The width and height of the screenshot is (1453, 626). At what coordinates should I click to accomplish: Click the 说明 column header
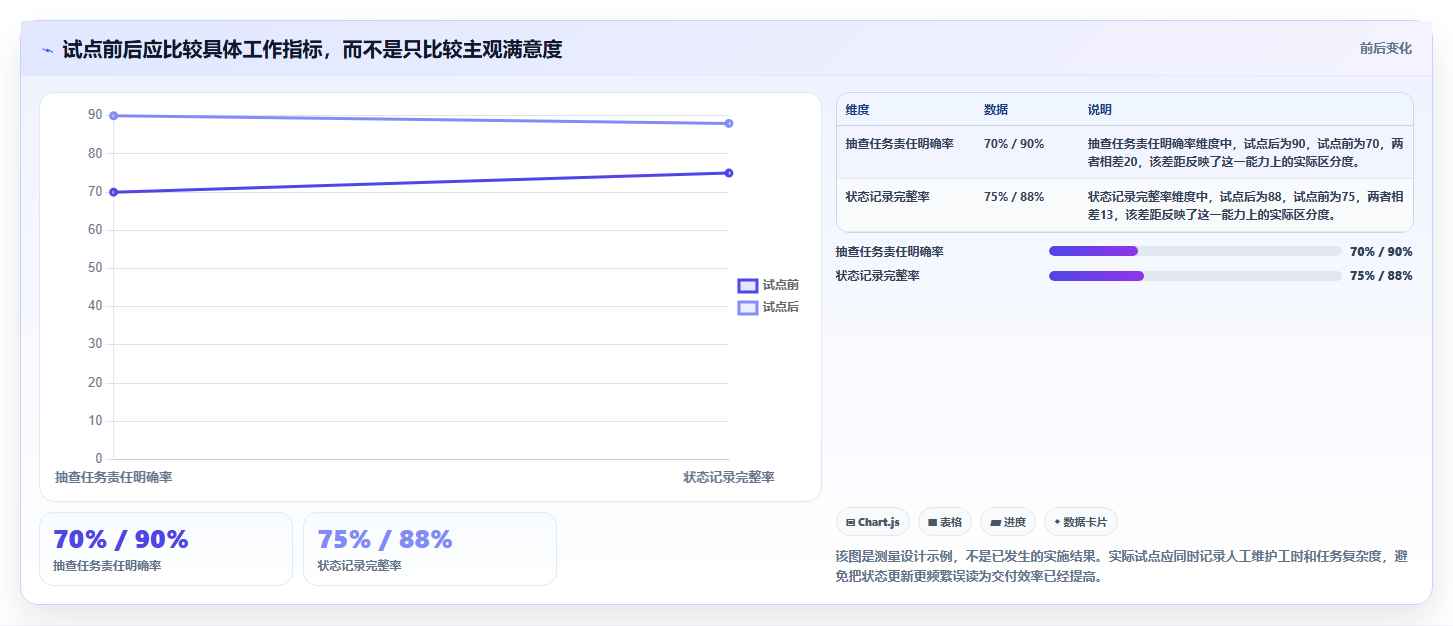coord(1100,110)
